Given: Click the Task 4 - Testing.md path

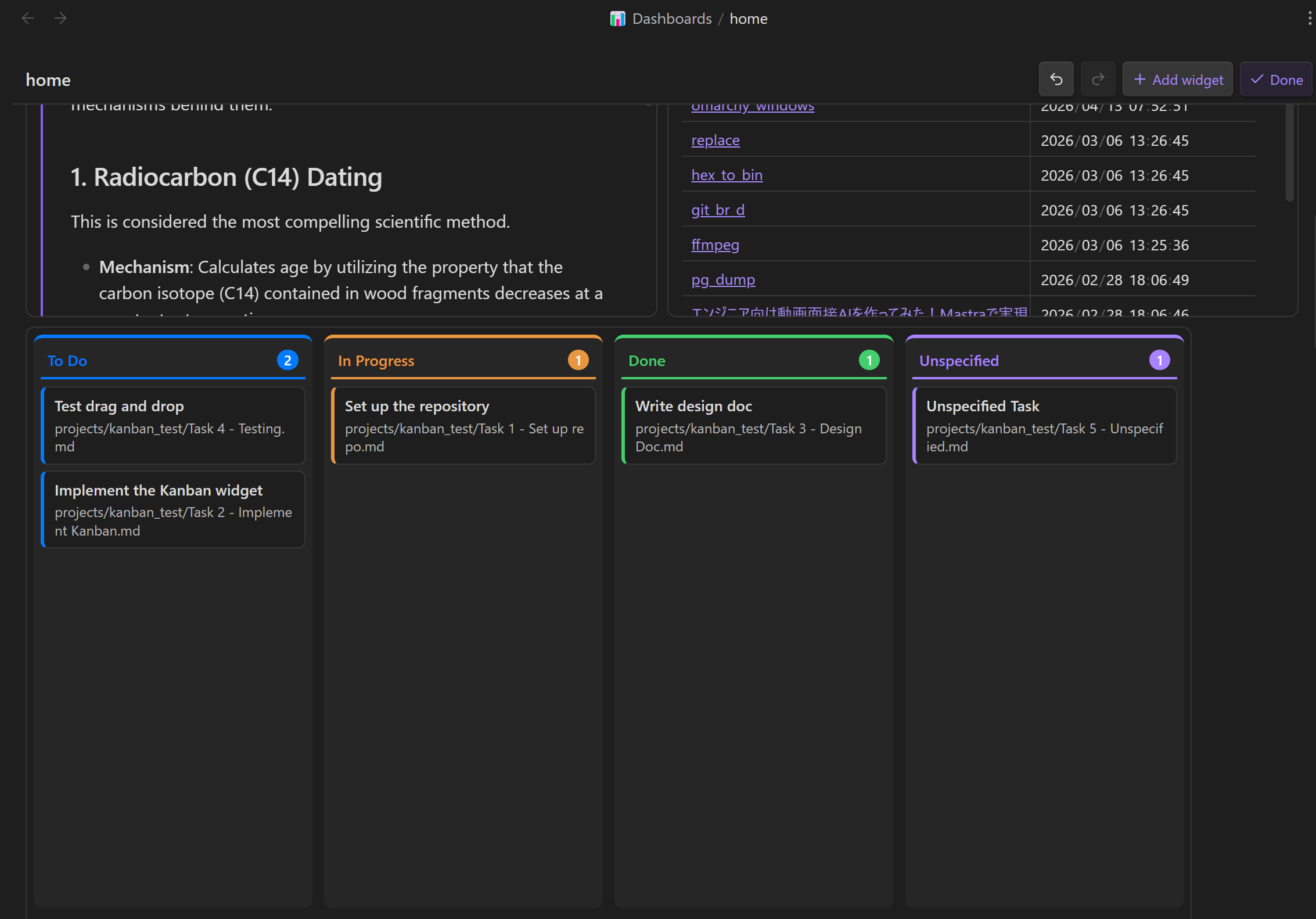Looking at the screenshot, I should click(x=170, y=437).
